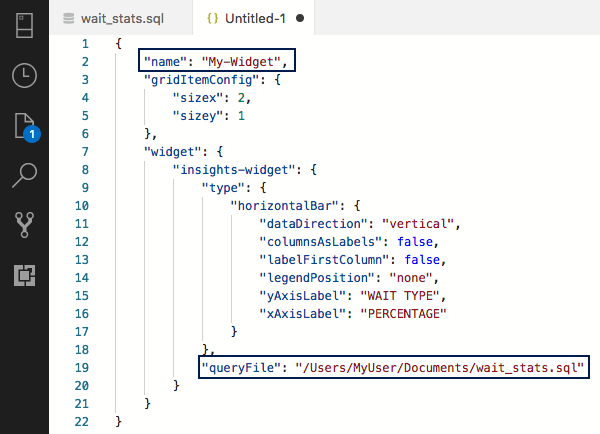Click the braces icon on Untitled-1 tab
The image size is (600, 434).
pyautogui.click(x=212, y=18)
